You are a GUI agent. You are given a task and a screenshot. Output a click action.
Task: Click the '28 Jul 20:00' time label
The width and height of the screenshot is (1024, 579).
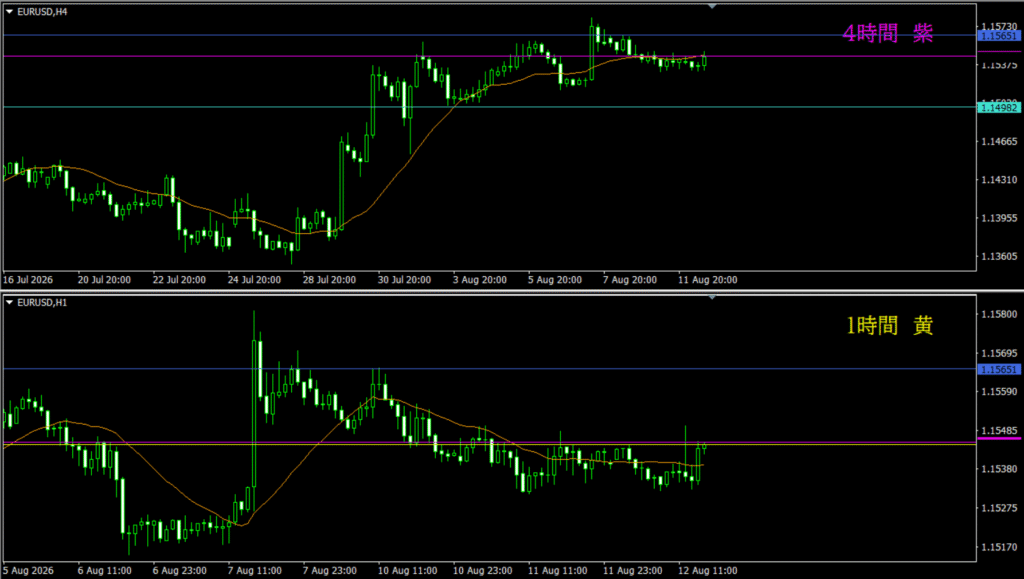330,280
